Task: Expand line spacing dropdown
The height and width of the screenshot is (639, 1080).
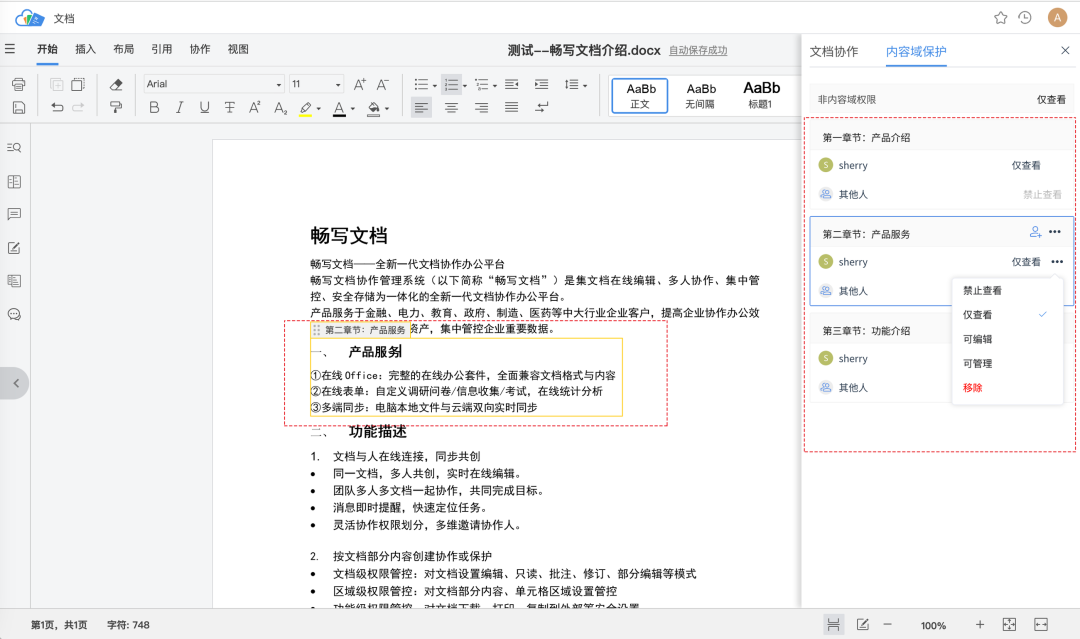Action: coord(585,86)
